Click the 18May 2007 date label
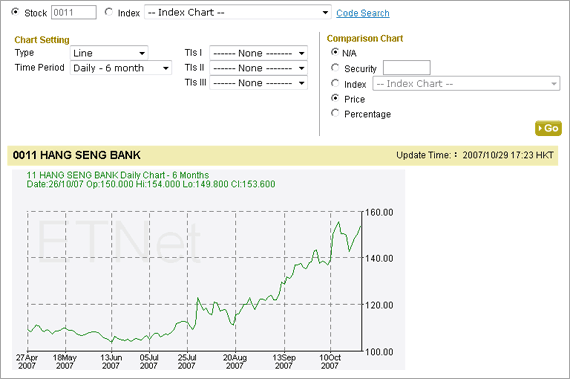The width and height of the screenshot is (570, 379). click(x=65, y=362)
